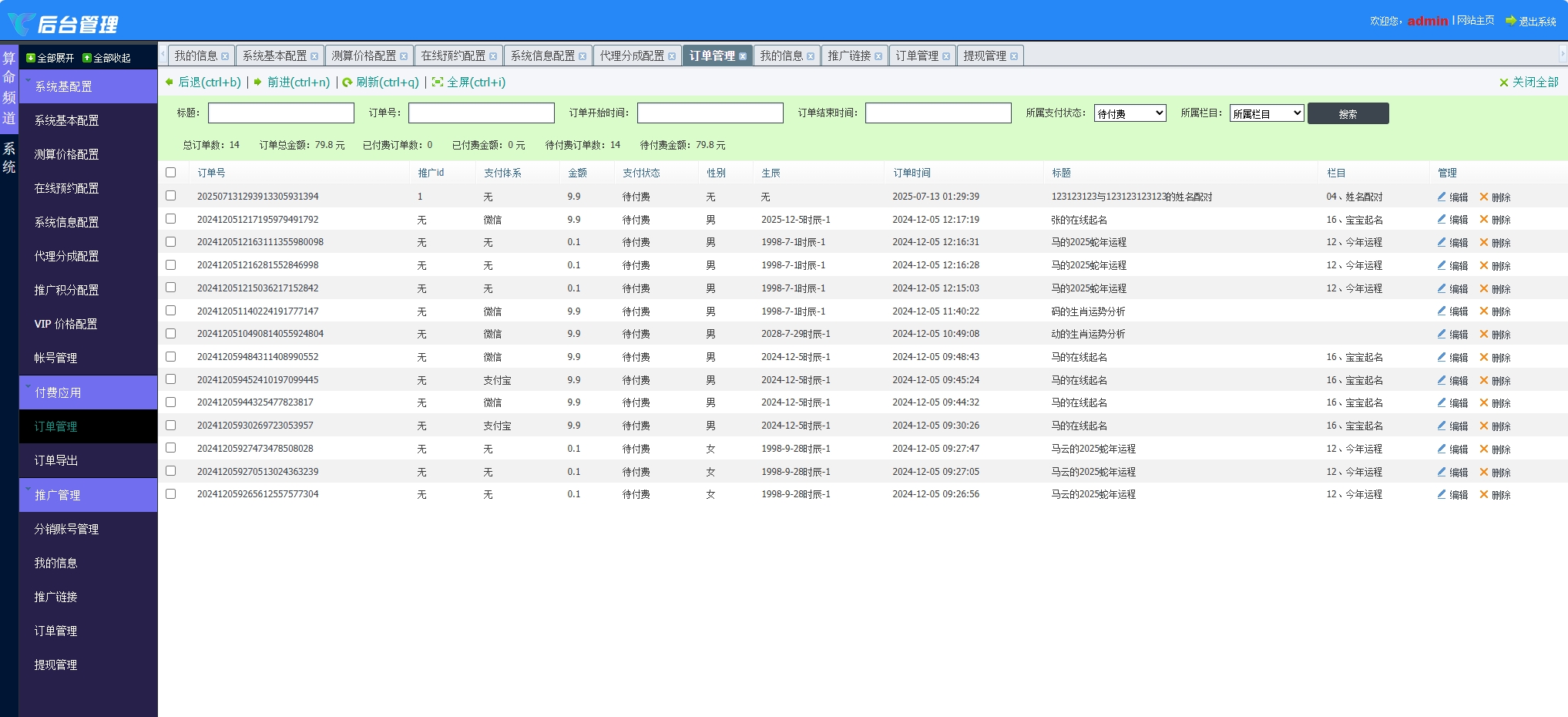1568x717 pixels.
Task: Click delete X icon for 张的在线起名 order
Action: click(x=1484, y=220)
